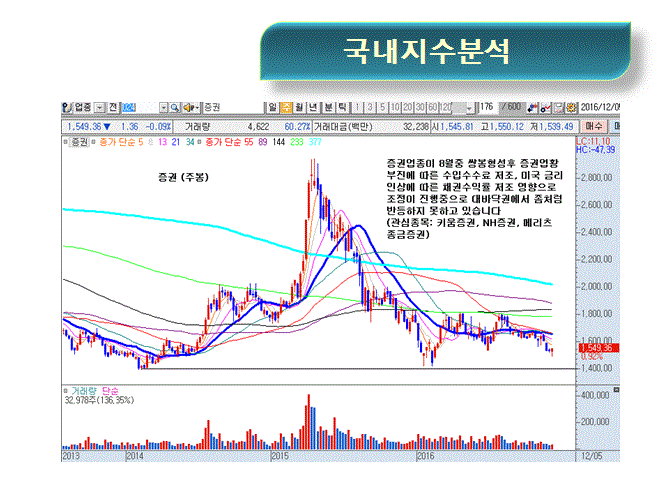The height and width of the screenshot is (498, 668).
Task: Click the green 233 moving average label
Action: click(297, 142)
